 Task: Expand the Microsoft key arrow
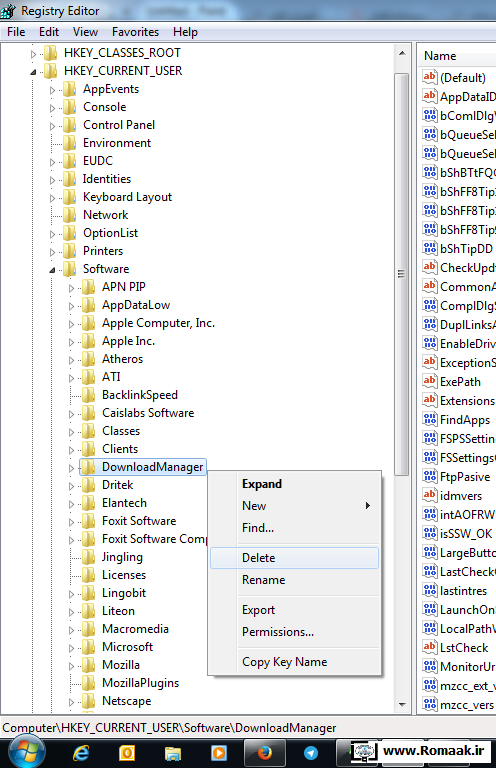(x=71, y=648)
